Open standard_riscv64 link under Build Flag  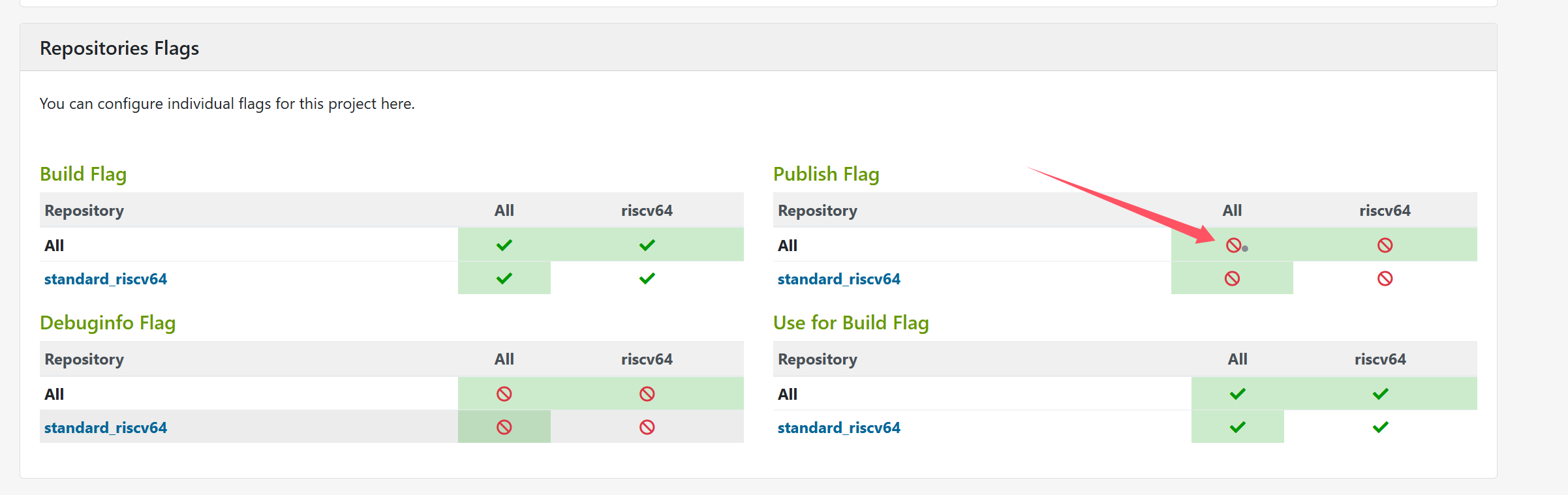click(x=106, y=279)
